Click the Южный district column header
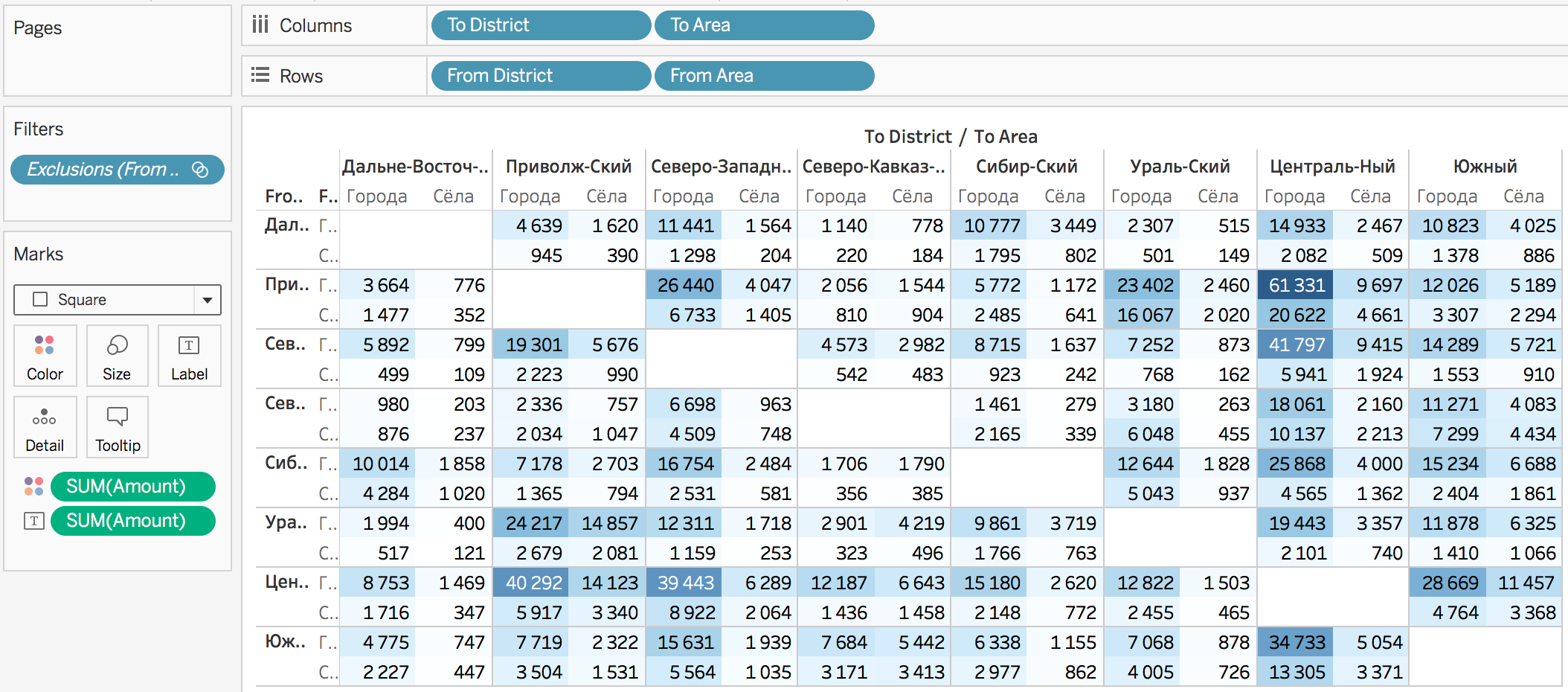The height and width of the screenshot is (692, 1568). point(1485,167)
